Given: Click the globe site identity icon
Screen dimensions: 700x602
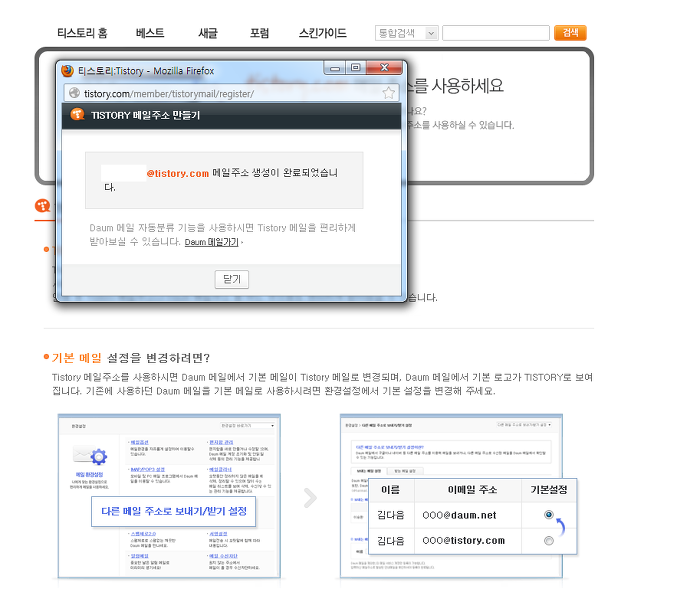Looking at the screenshot, I should tap(75, 93).
